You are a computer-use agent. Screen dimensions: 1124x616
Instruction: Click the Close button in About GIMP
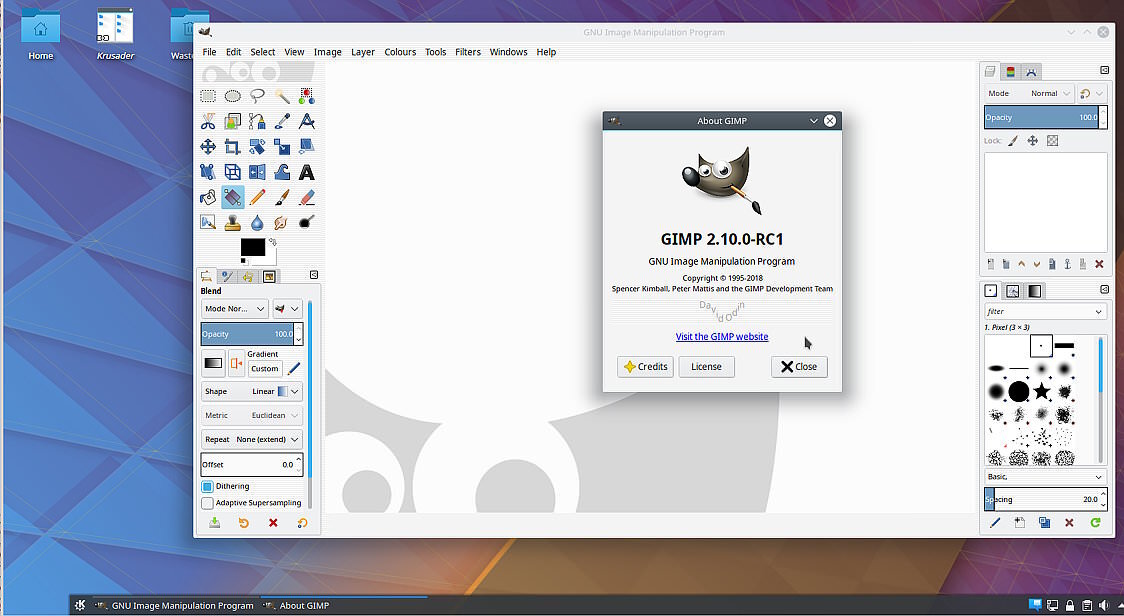[x=799, y=366]
